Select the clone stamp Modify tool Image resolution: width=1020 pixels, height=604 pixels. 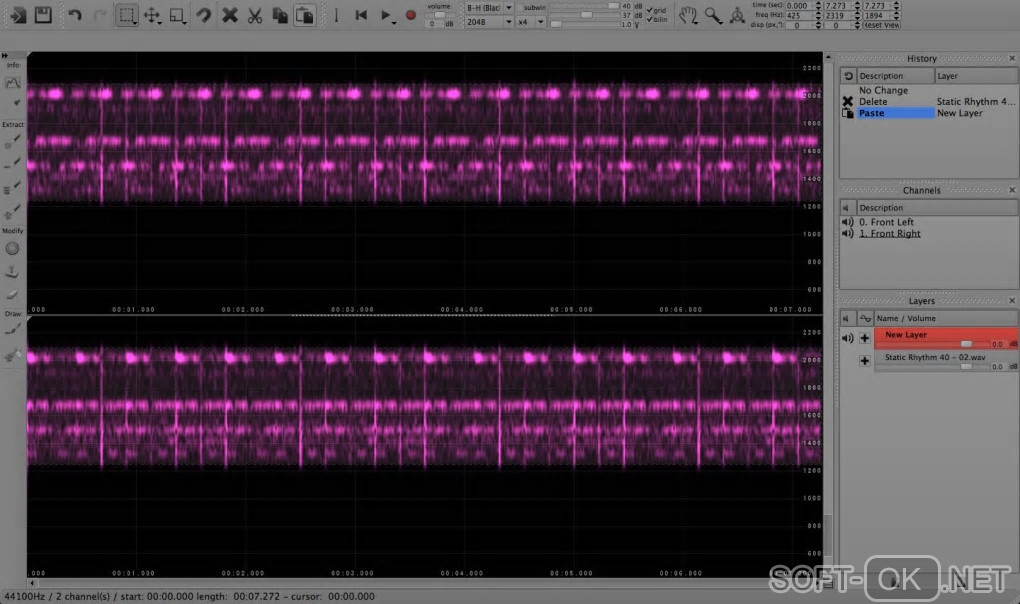(x=12, y=272)
